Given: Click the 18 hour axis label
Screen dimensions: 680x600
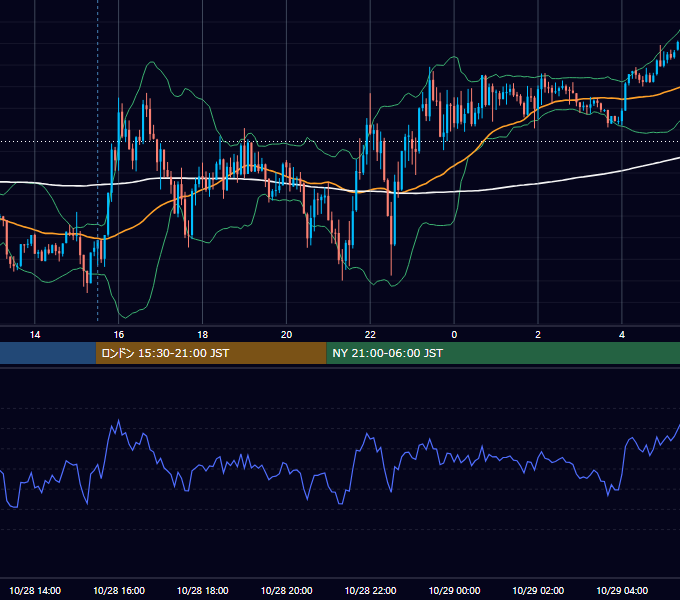Looking at the screenshot, I should pos(203,335).
